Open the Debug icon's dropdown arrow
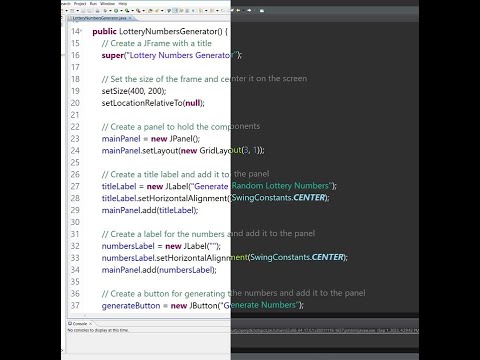The height and width of the screenshot is (360, 480). point(110,11)
